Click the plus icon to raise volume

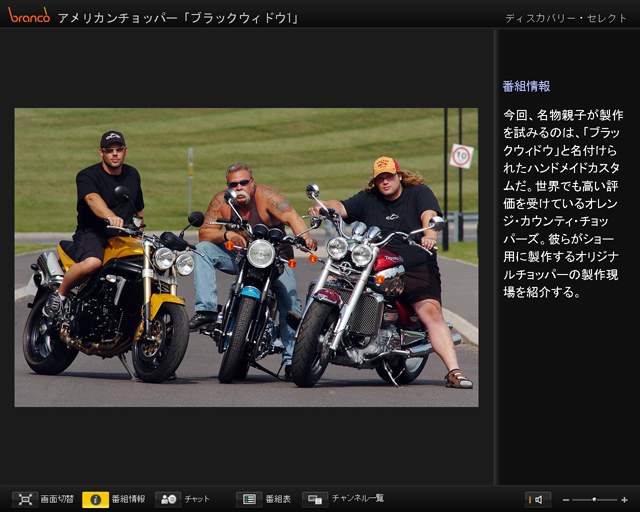coord(624,499)
